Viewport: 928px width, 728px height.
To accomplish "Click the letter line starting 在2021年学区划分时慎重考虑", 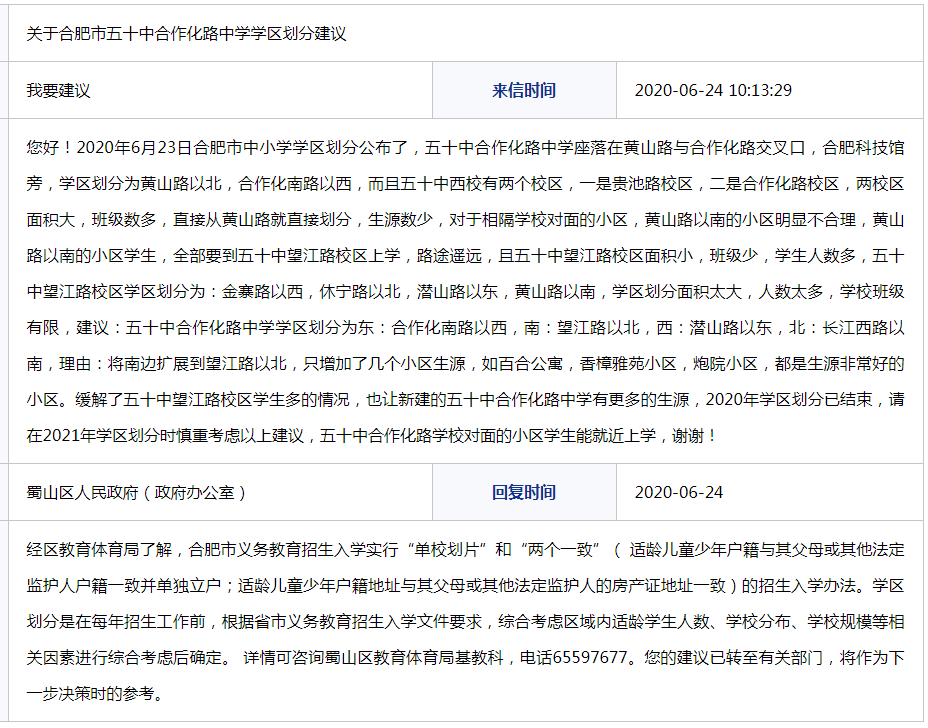I will [372, 436].
